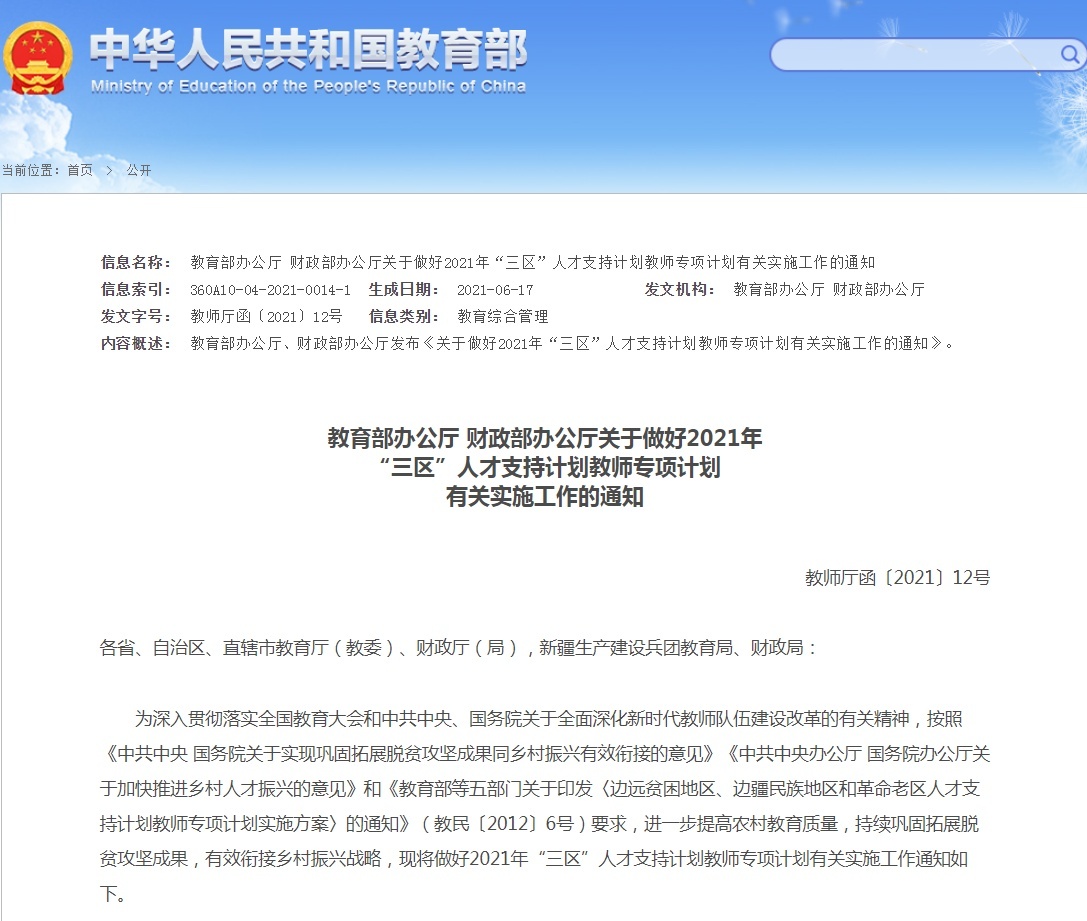Image resolution: width=1087 pixels, height=921 pixels.
Task: Click the 当前位置 breadcrumb label
Action: tap(31, 170)
